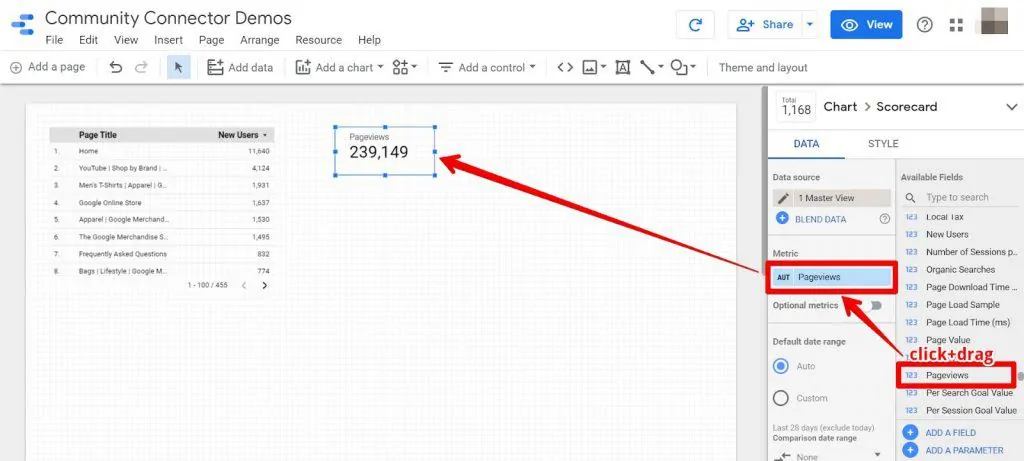Click the ADD A FIELD link
This screenshot has width=1024, height=461.
point(950,432)
